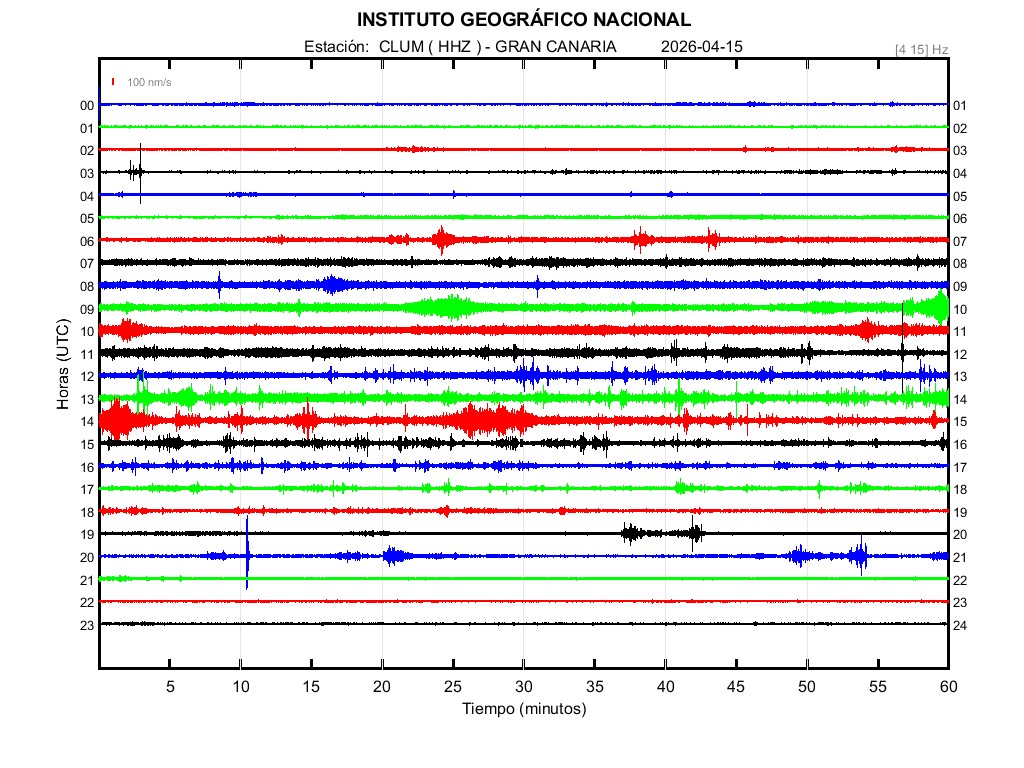Click the INSTITUTO GEOGRÁFICO NACIONAL title
This screenshot has height=768, width=1024.
coord(523,19)
